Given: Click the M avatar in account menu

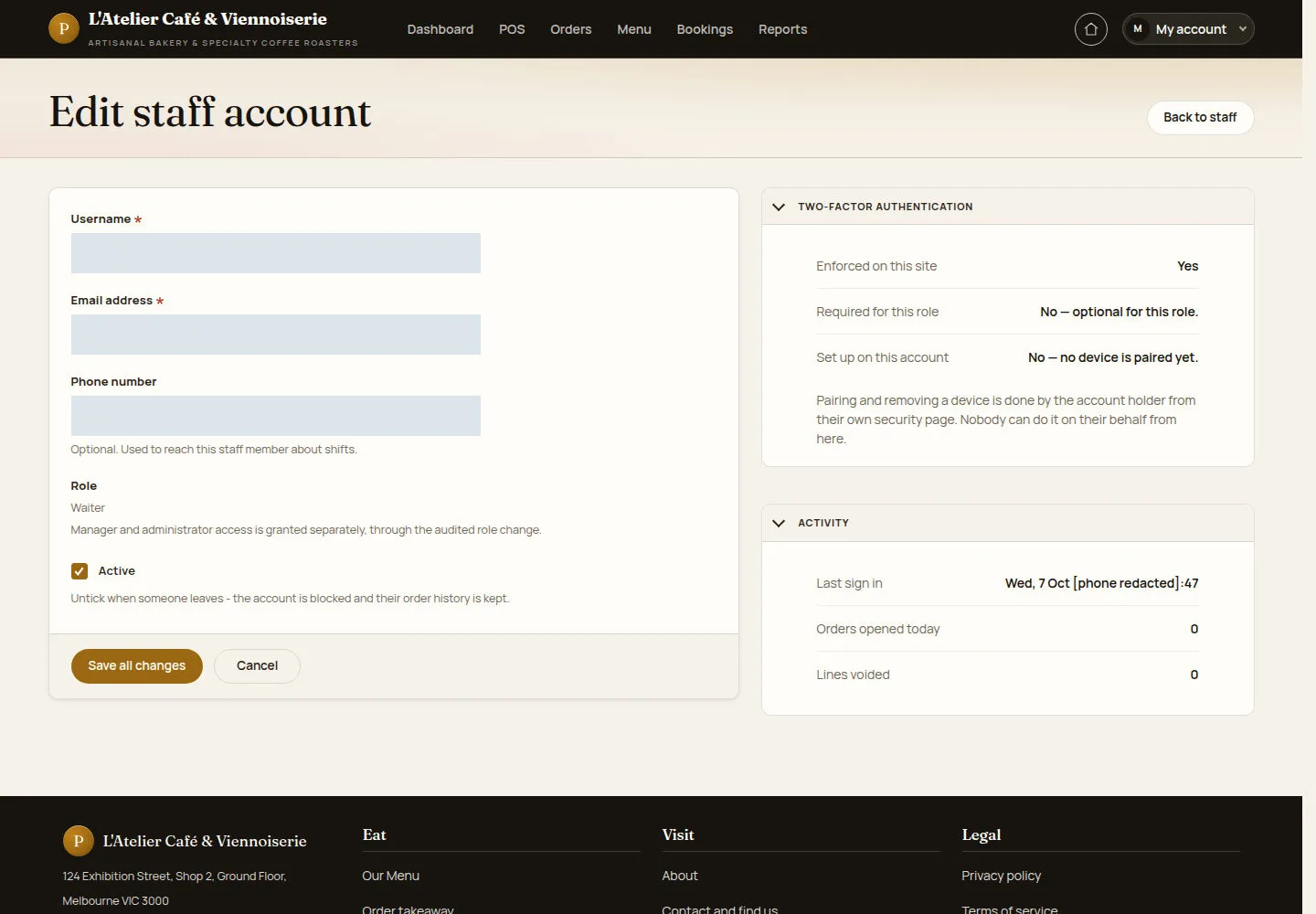Looking at the screenshot, I should pos(1138,29).
